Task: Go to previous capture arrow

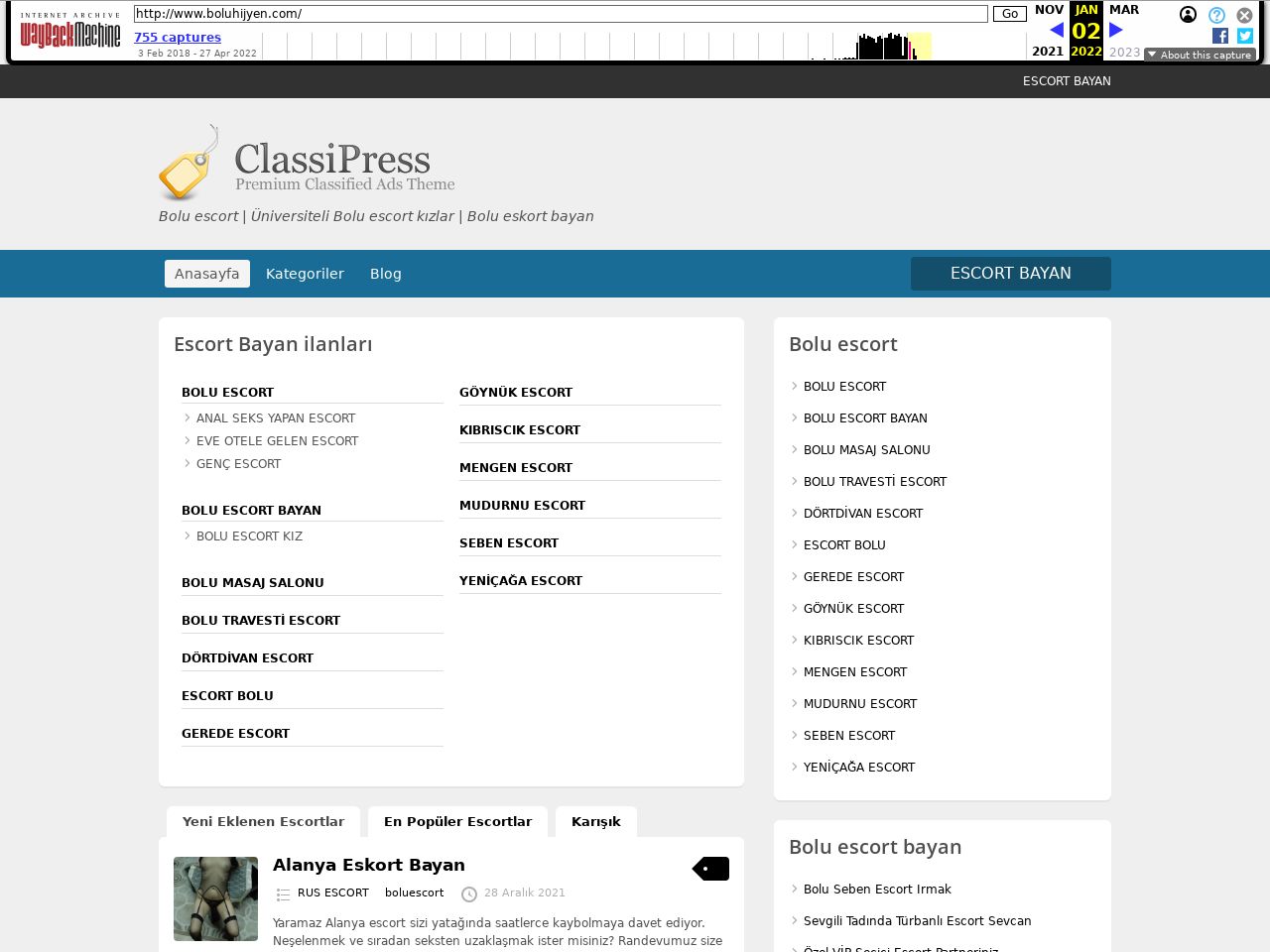Action: 1056,30
